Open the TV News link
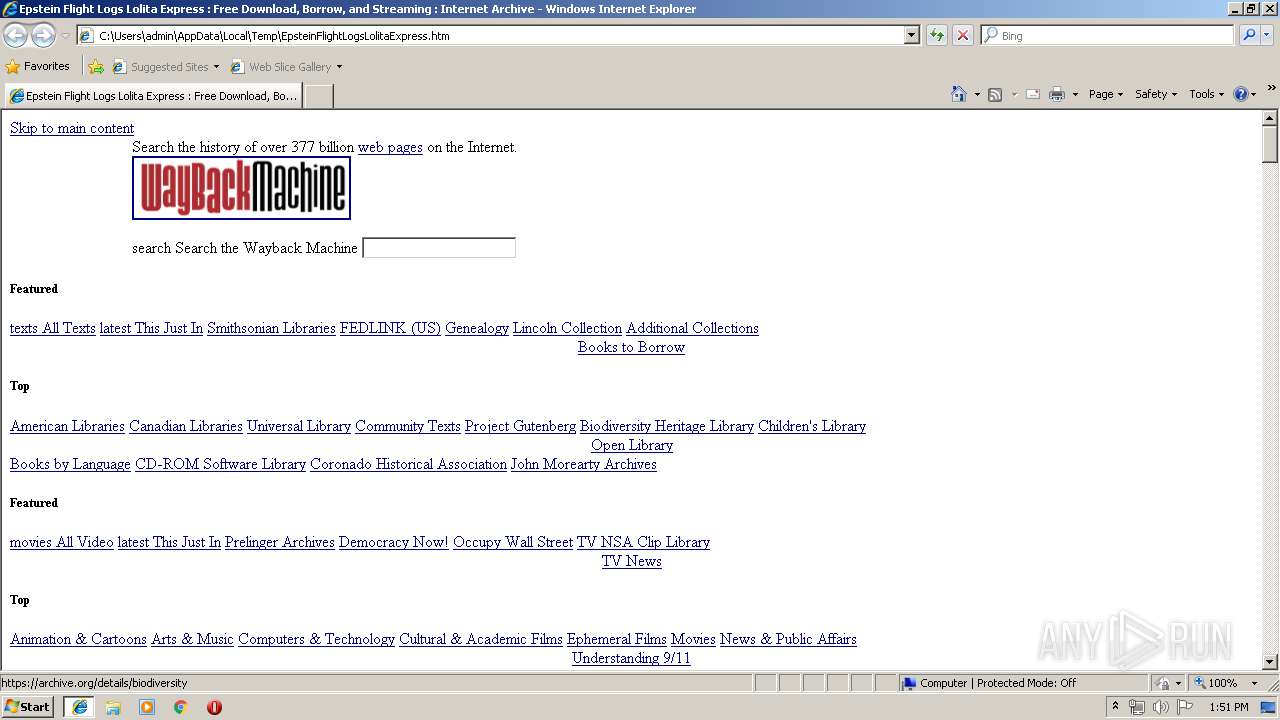 point(632,561)
